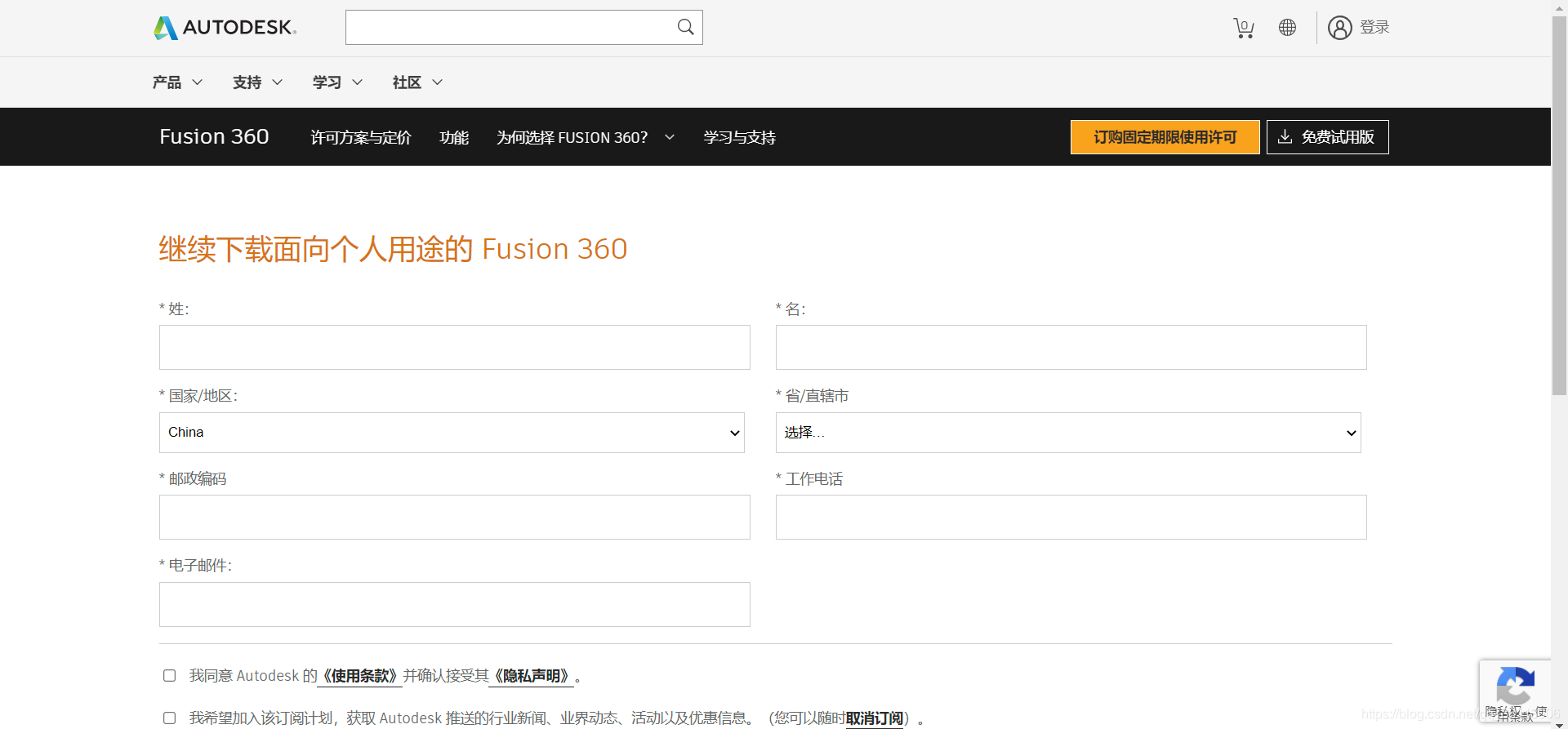Image resolution: width=1568 pixels, height=729 pixels.
Task: Focus the 工作电话 input field
Action: point(1071,518)
